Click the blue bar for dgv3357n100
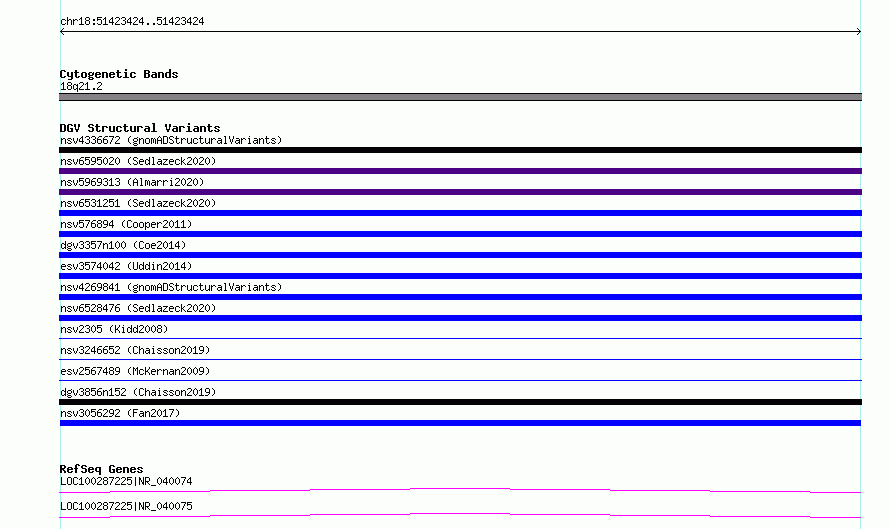 [x=460, y=255]
